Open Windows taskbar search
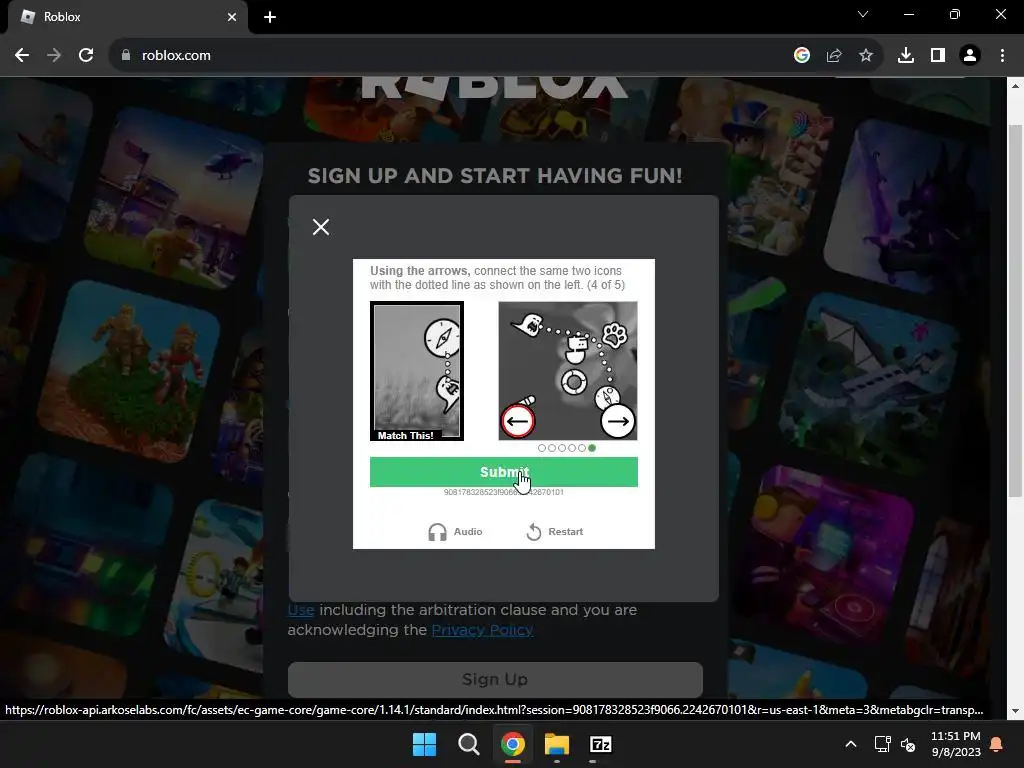Screen dimensions: 1024x768 468,744
